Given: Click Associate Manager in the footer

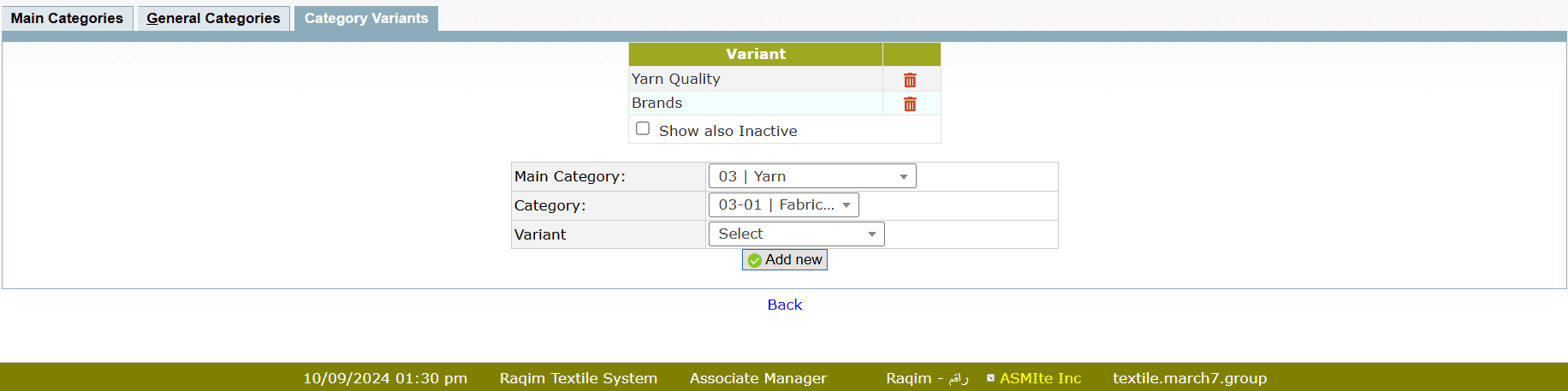Looking at the screenshot, I should (757, 378).
